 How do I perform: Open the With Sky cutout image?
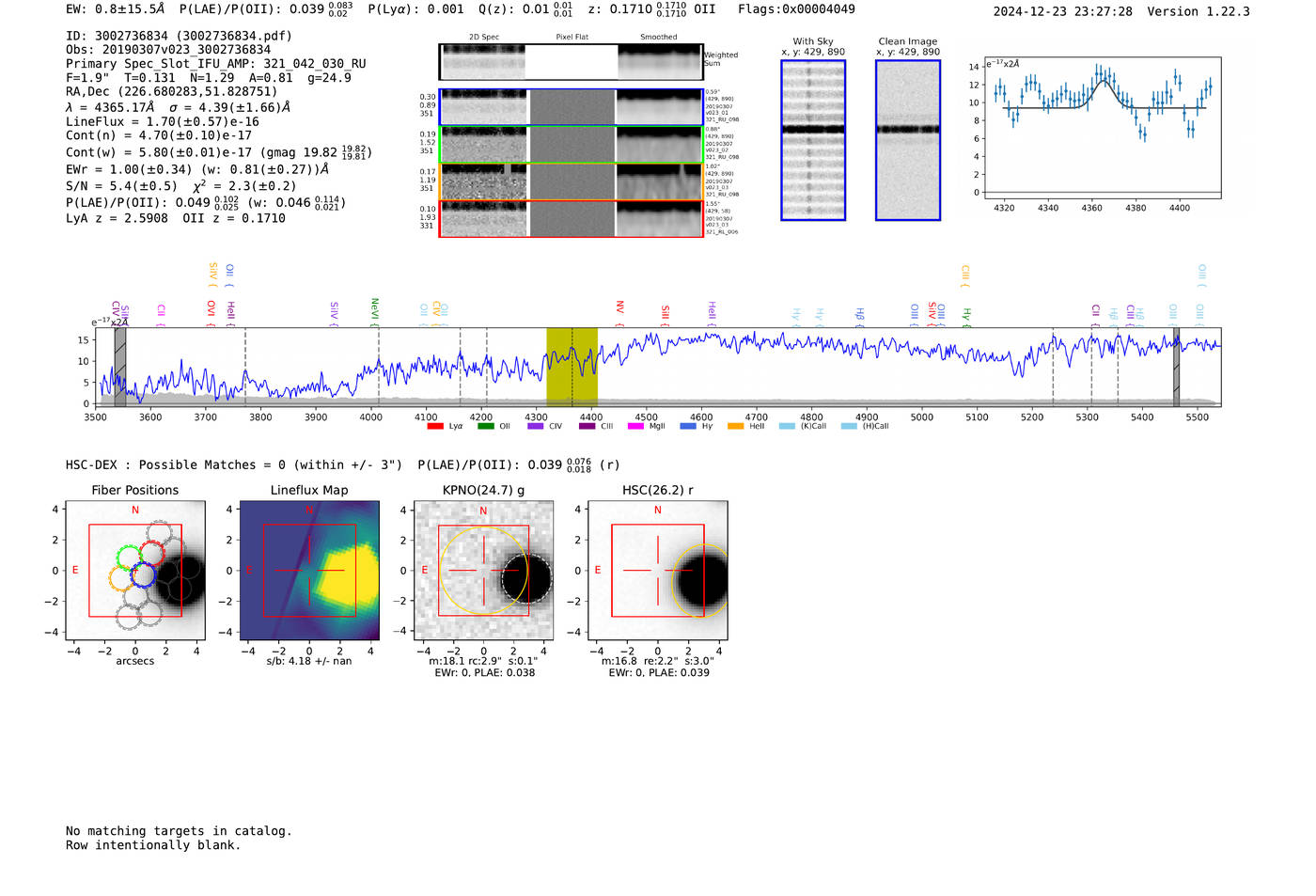coord(813,140)
